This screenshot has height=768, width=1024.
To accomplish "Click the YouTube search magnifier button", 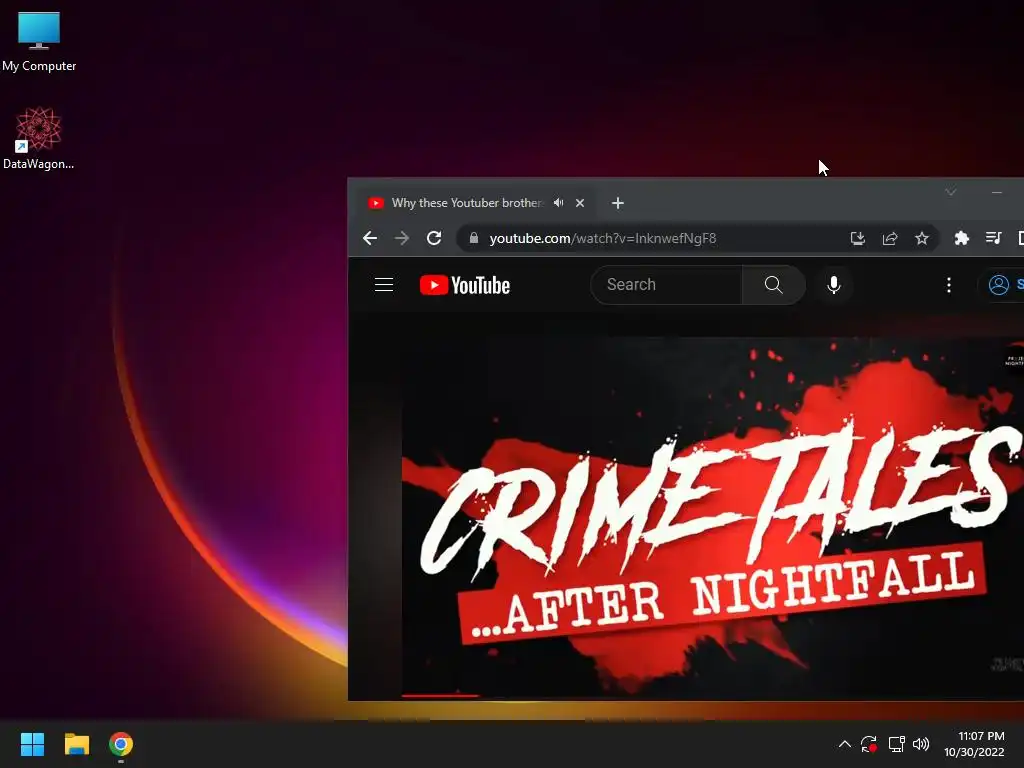I will pyautogui.click(x=774, y=285).
